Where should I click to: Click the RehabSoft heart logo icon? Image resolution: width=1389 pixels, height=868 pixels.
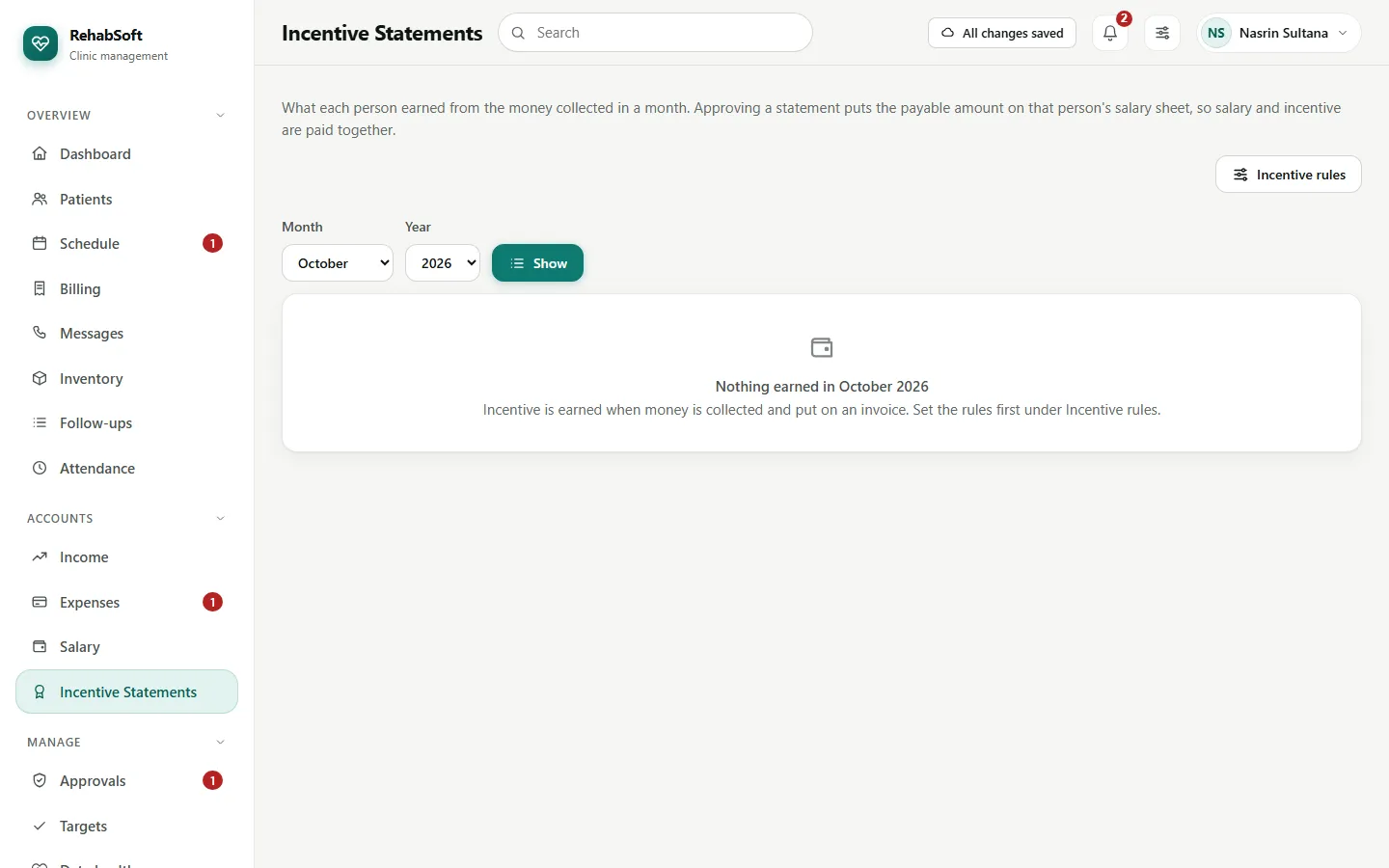click(x=41, y=43)
